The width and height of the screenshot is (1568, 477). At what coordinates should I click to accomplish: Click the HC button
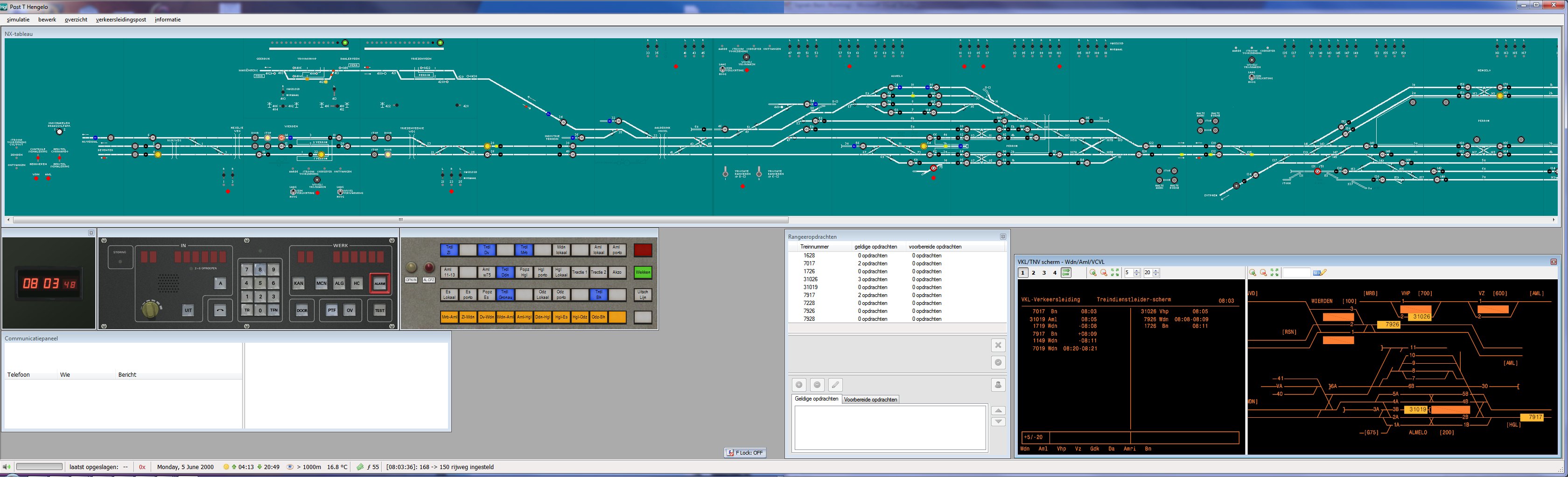pos(357,283)
